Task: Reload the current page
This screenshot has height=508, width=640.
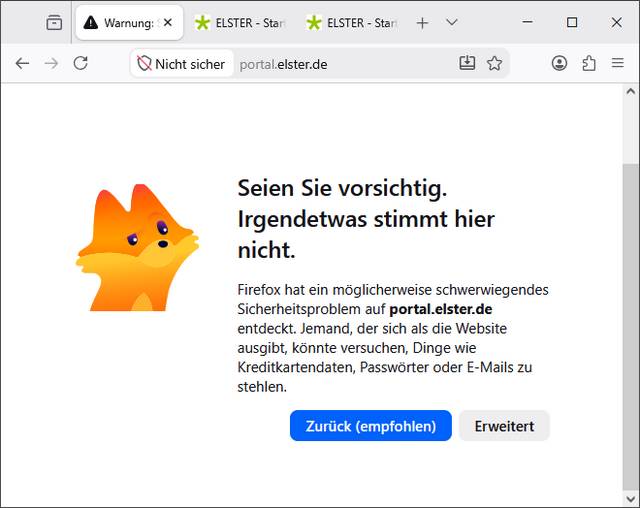Action: click(x=80, y=63)
